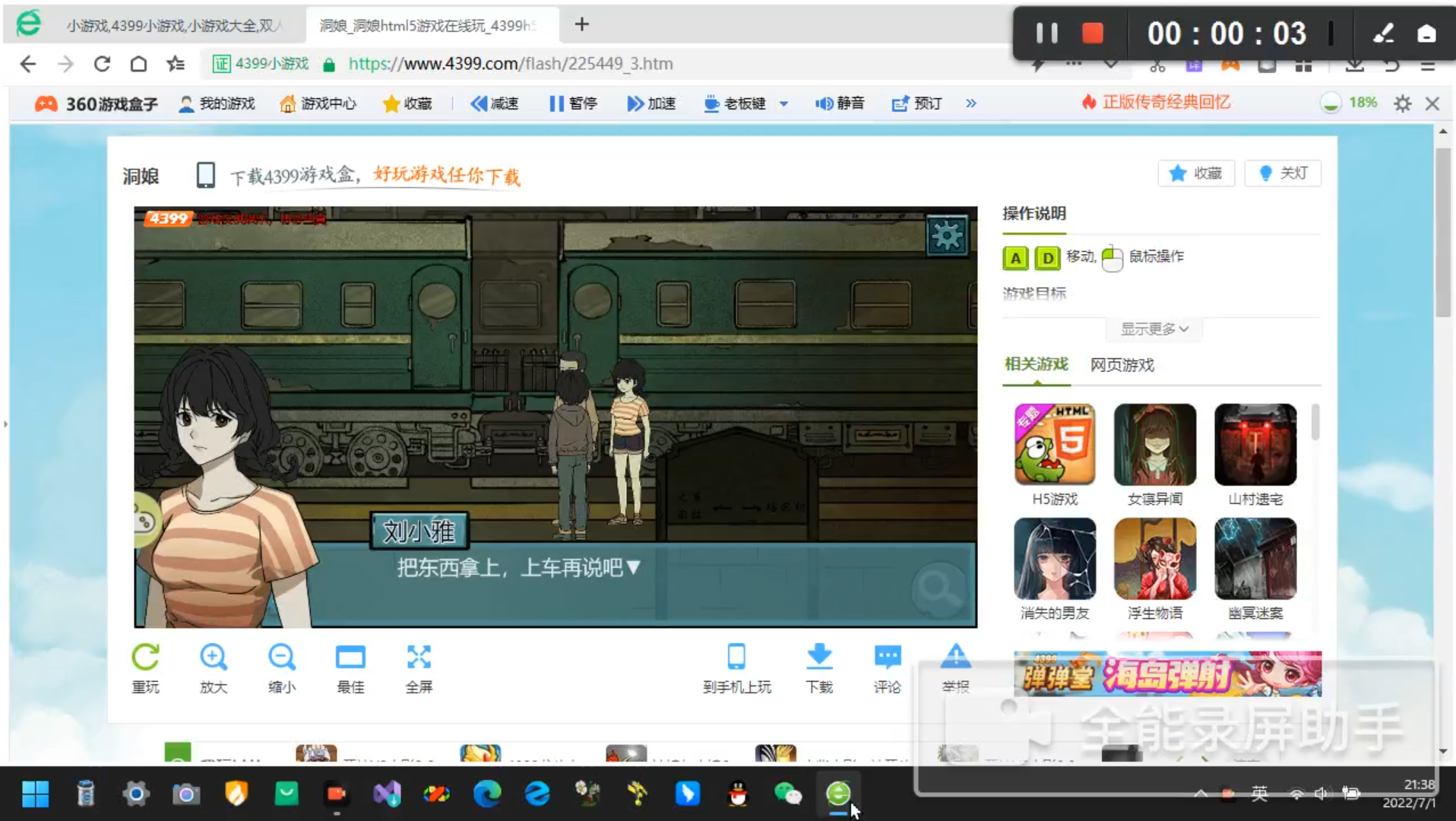This screenshot has height=821, width=1456.
Task: Reload the page with refresh icon
Action: [102, 64]
